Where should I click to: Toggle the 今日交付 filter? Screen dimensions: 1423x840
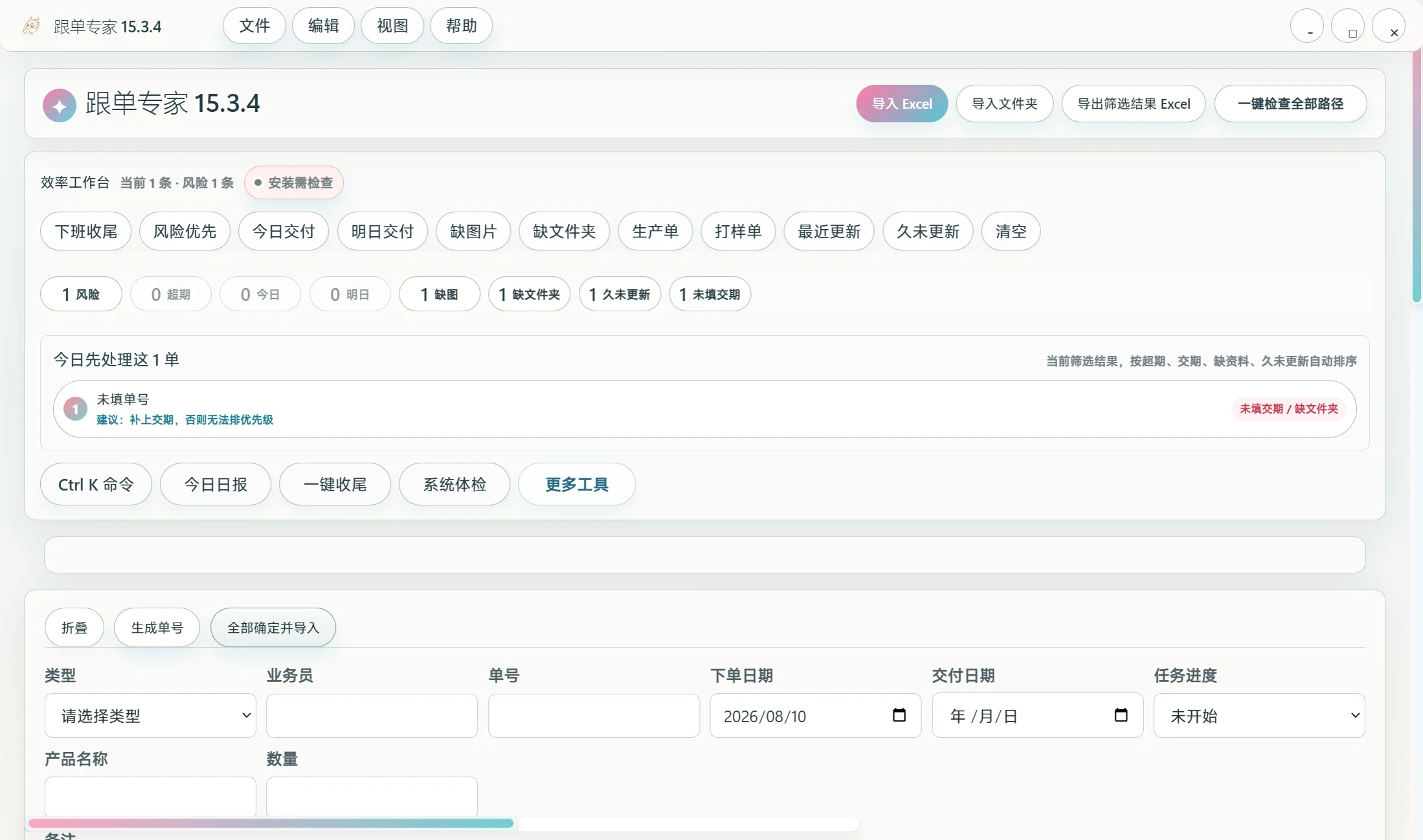[284, 231]
